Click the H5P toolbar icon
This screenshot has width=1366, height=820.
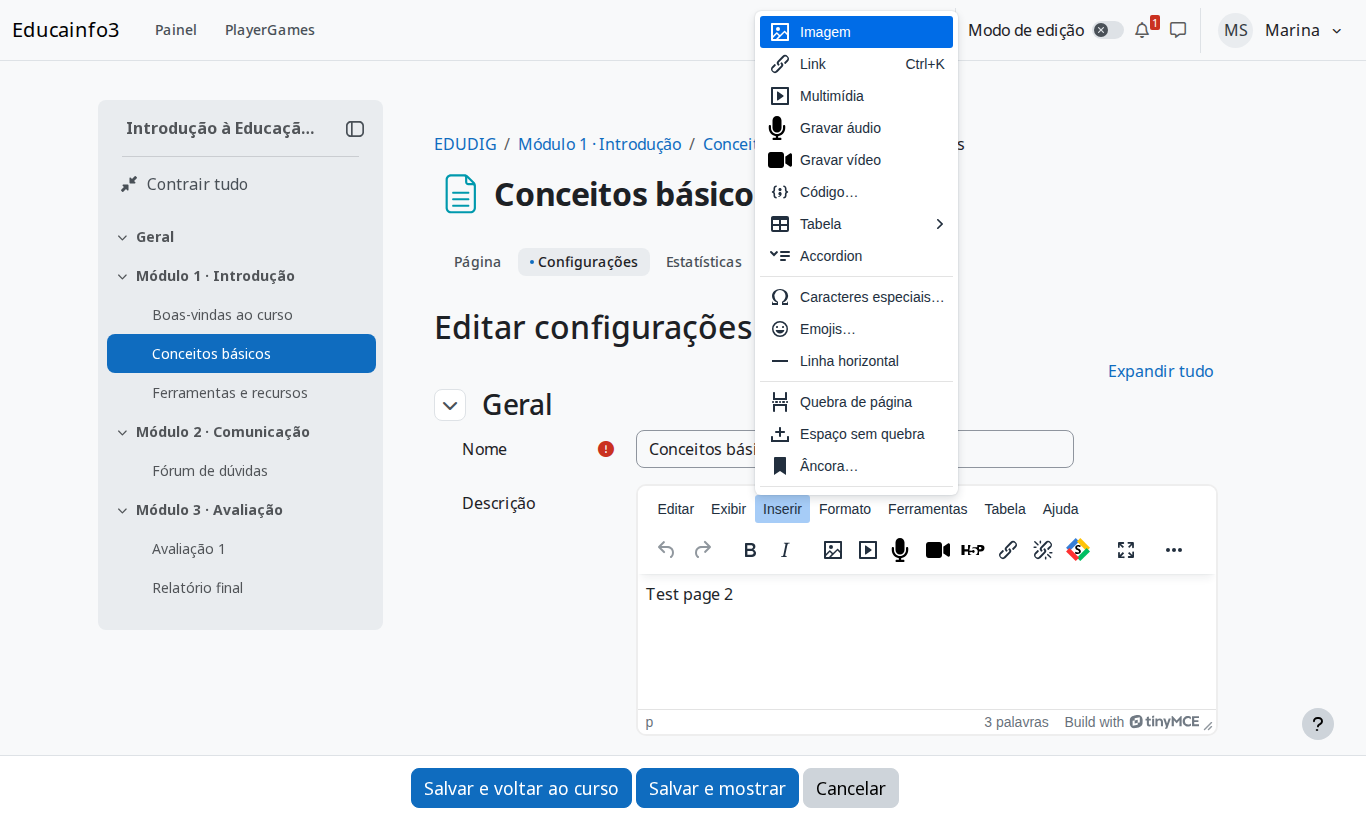coord(973,550)
